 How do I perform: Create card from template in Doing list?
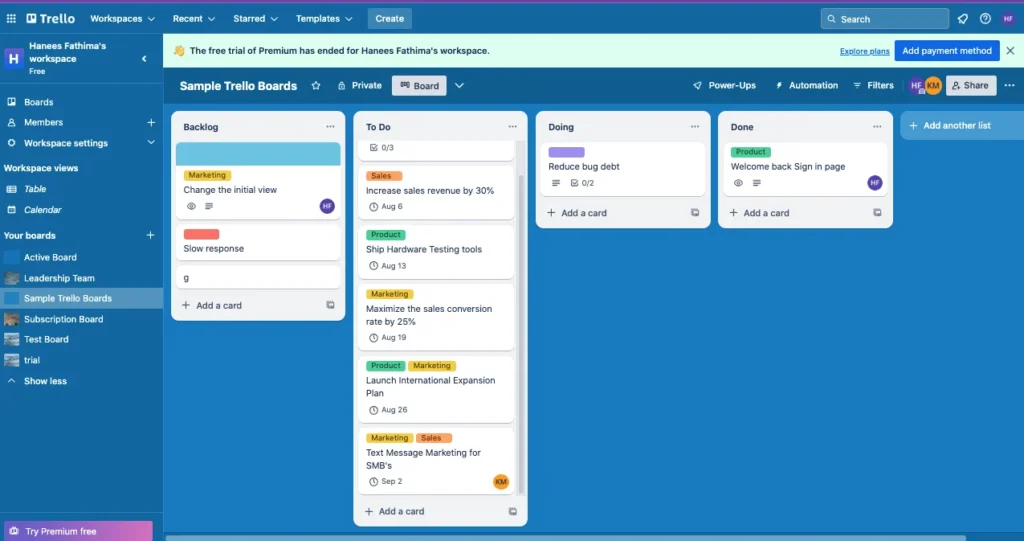695,213
